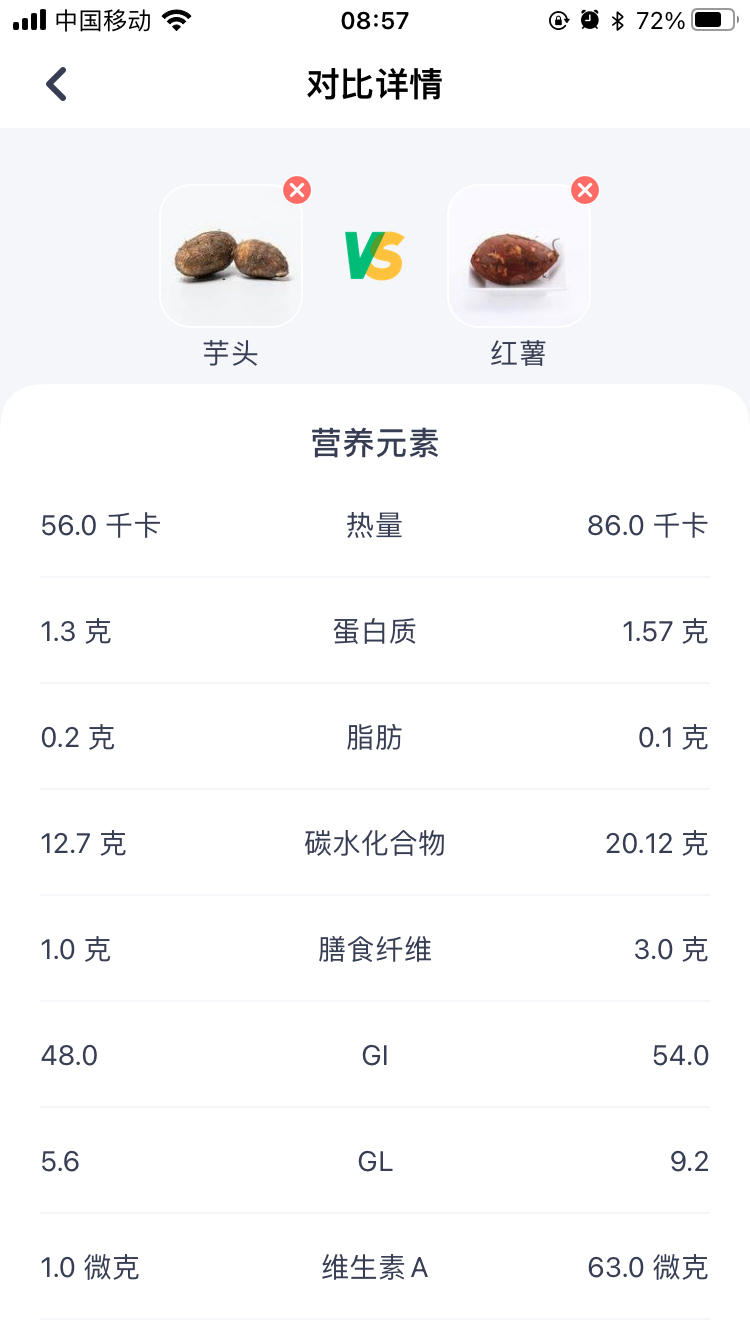Tap the 维生素A nutrient label

click(x=374, y=1267)
